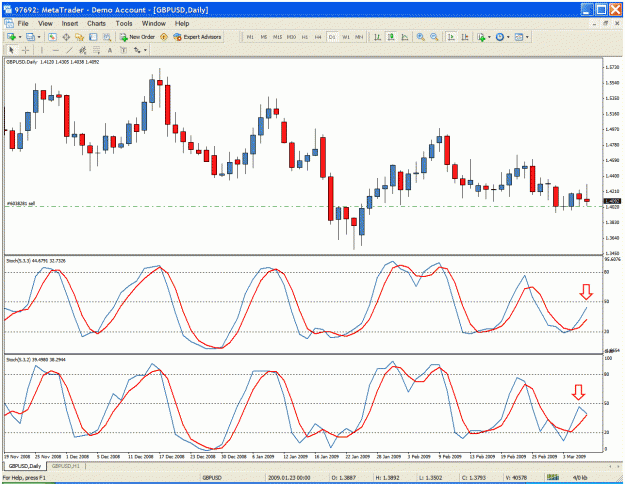Zoom in on the chart

[x=421, y=37]
